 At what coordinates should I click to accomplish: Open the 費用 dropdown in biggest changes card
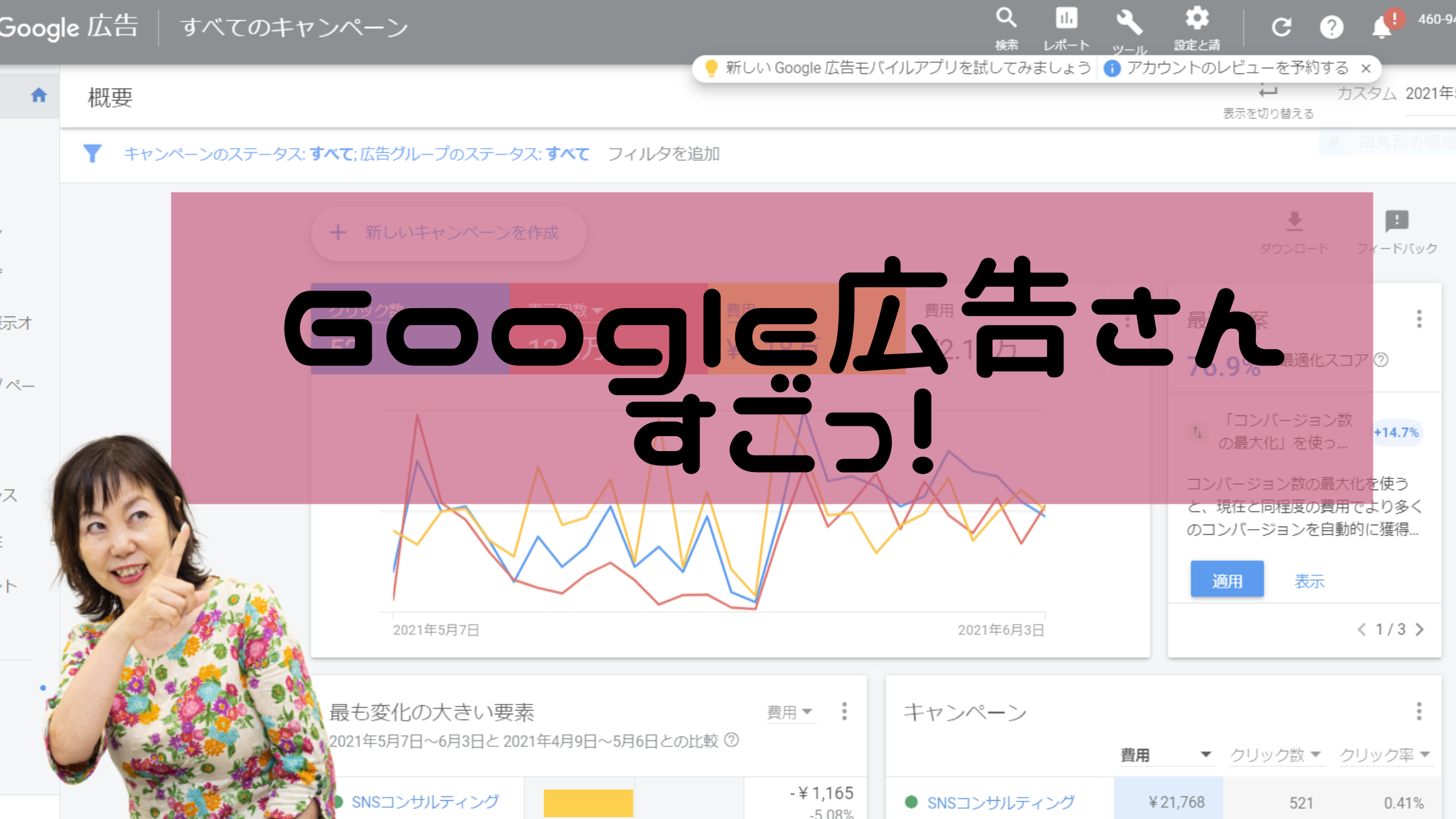[x=790, y=712]
